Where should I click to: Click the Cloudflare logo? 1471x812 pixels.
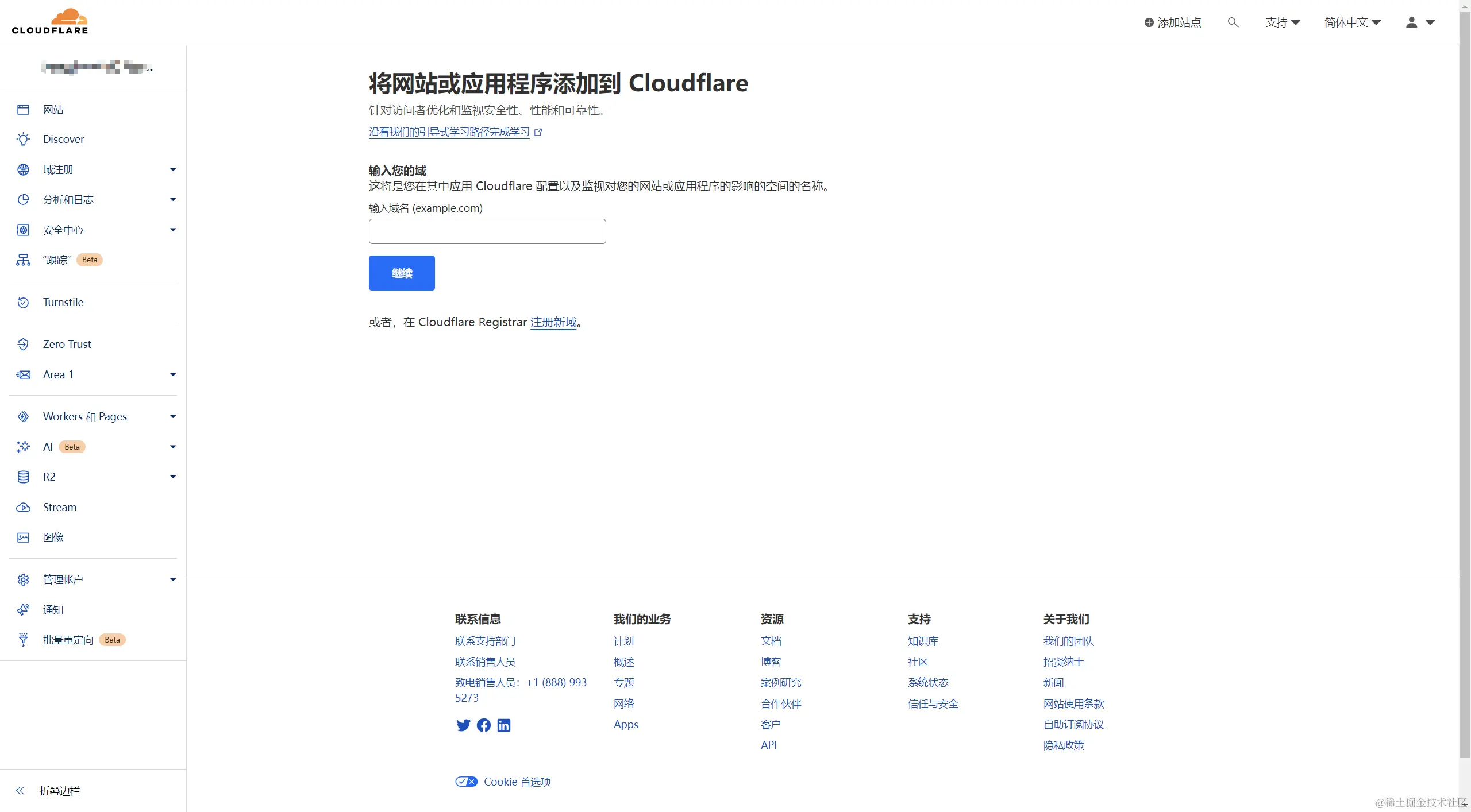tap(50, 21)
